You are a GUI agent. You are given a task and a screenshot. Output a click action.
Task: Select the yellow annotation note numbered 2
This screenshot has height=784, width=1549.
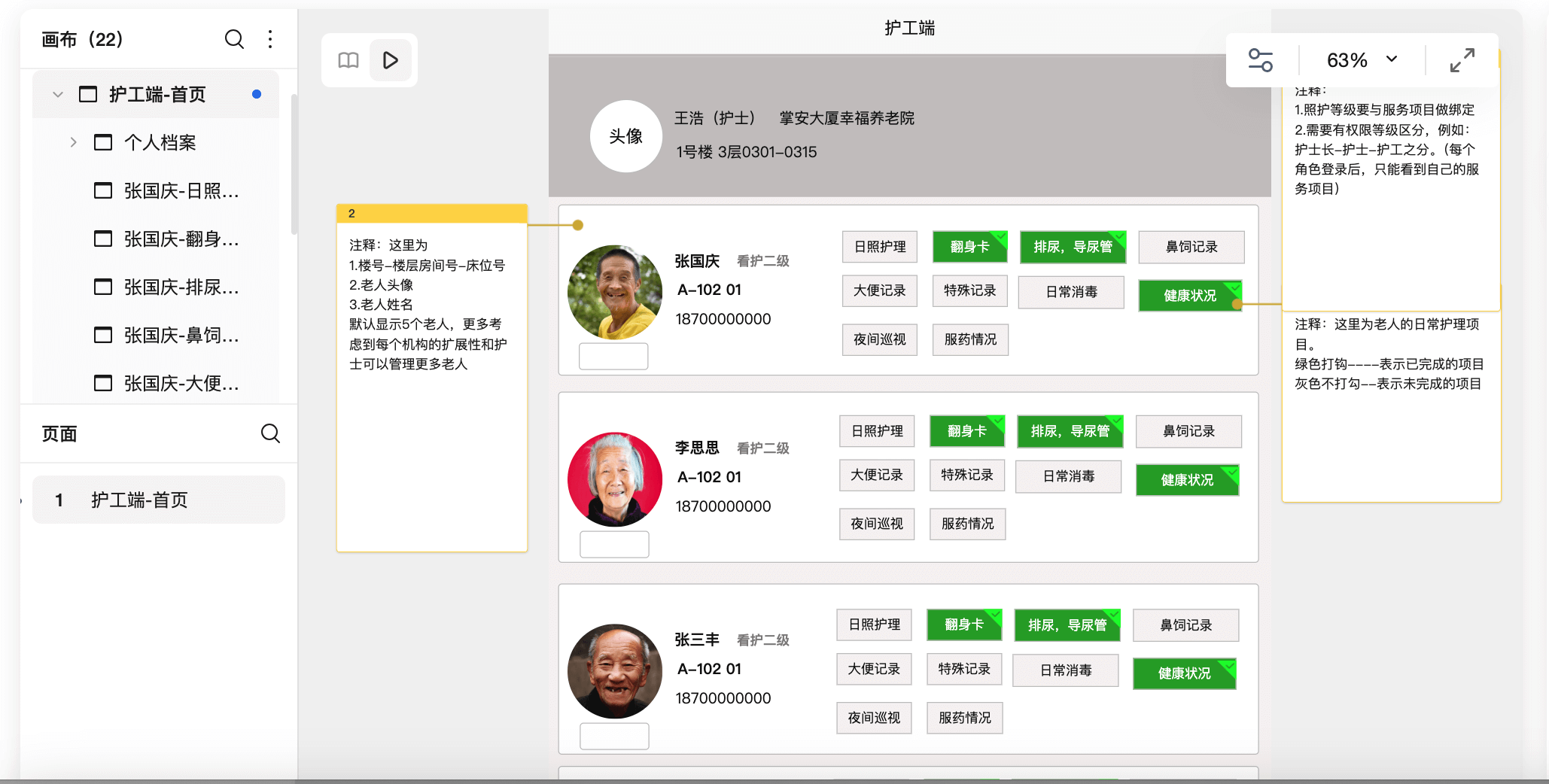(431, 378)
